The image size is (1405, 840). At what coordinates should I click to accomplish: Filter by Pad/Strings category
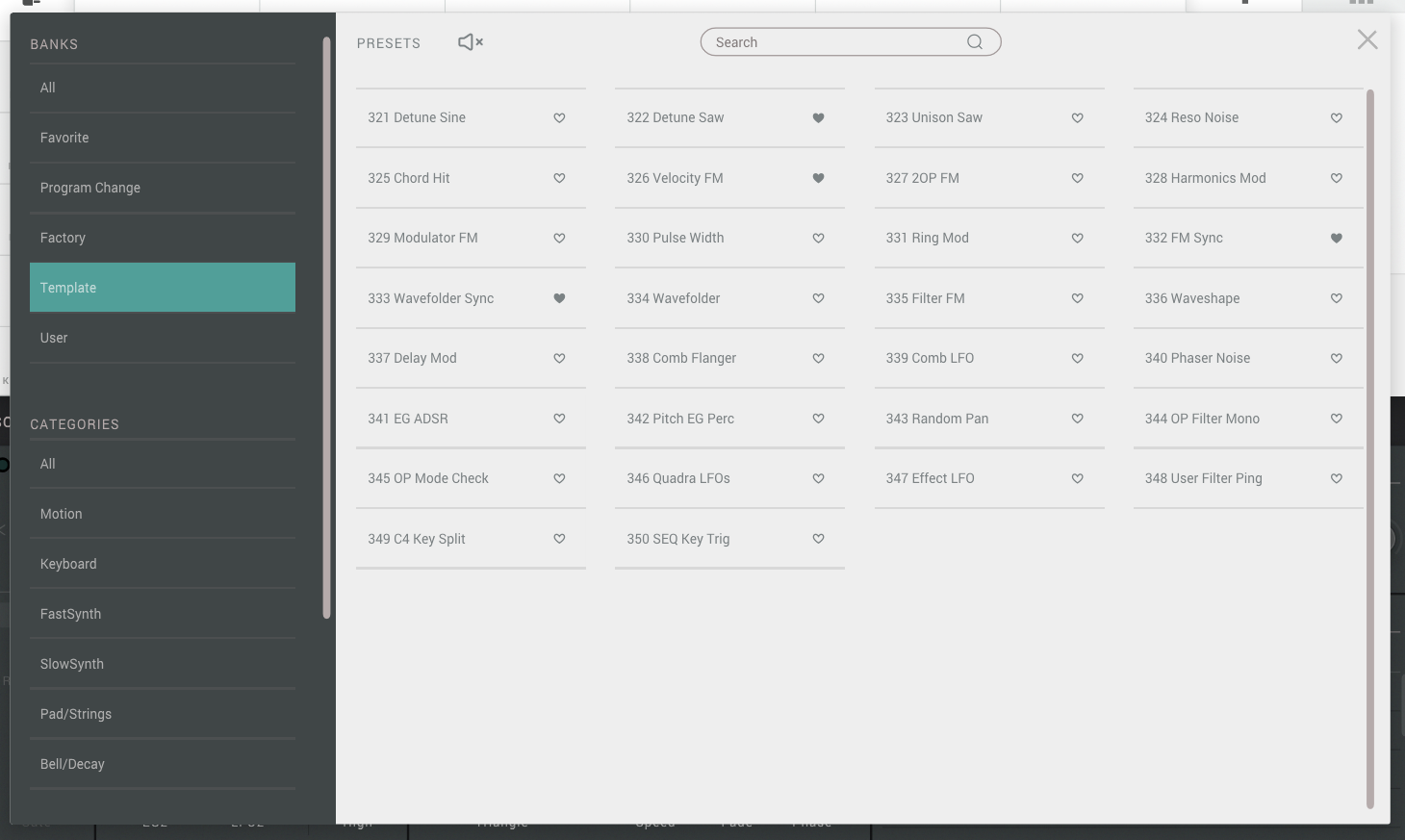click(162, 714)
